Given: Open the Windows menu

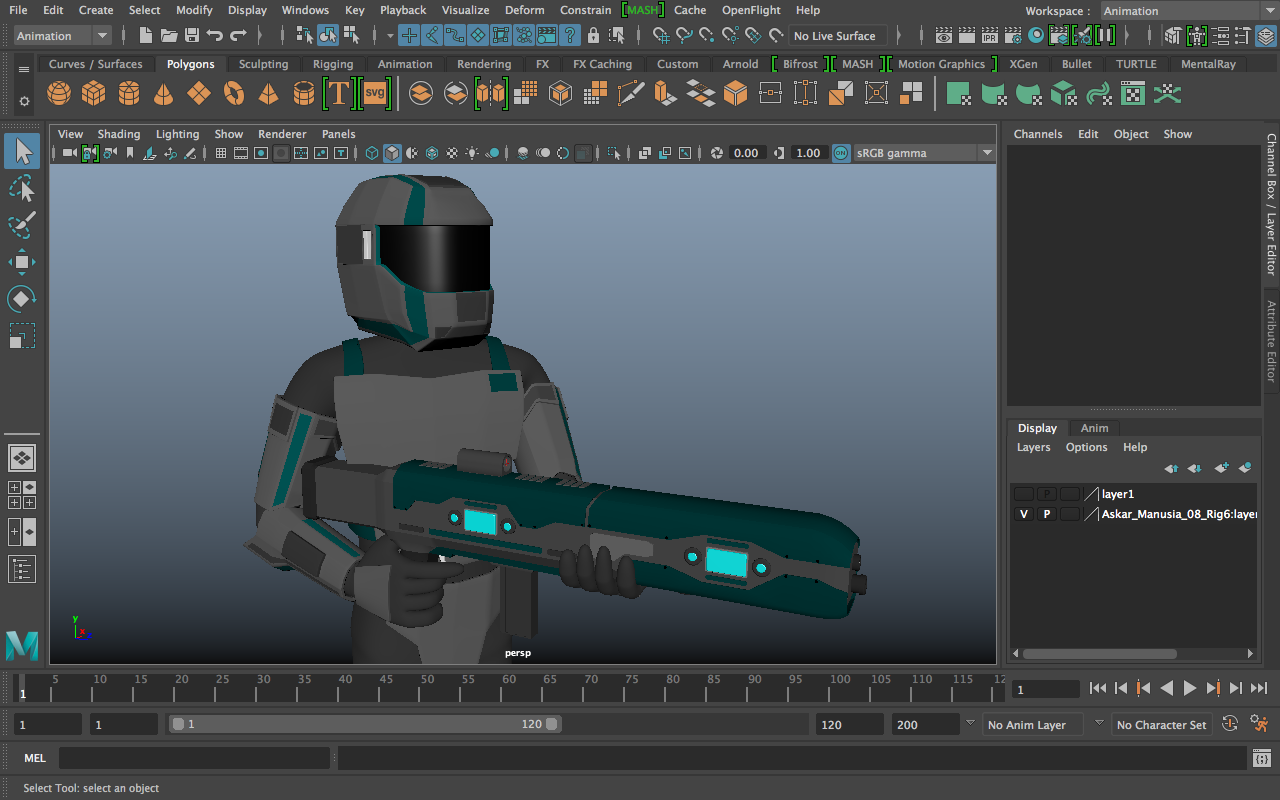Looking at the screenshot, I should click(x=305, y=10).
